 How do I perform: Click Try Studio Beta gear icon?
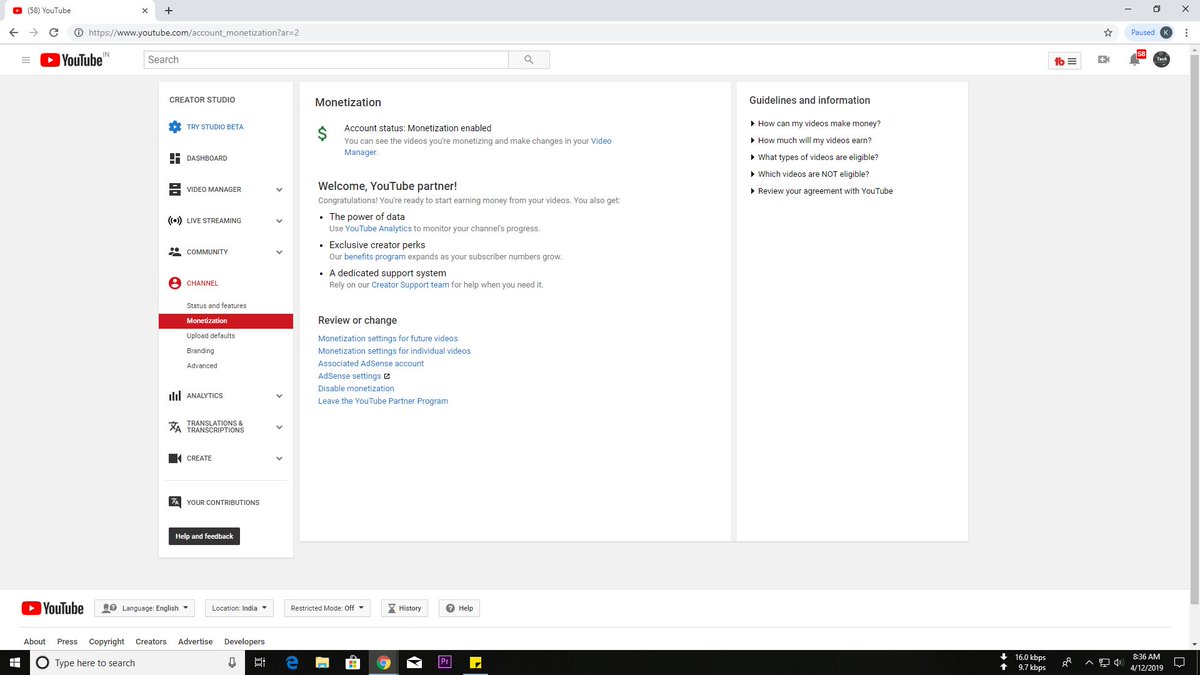(175, 127)
